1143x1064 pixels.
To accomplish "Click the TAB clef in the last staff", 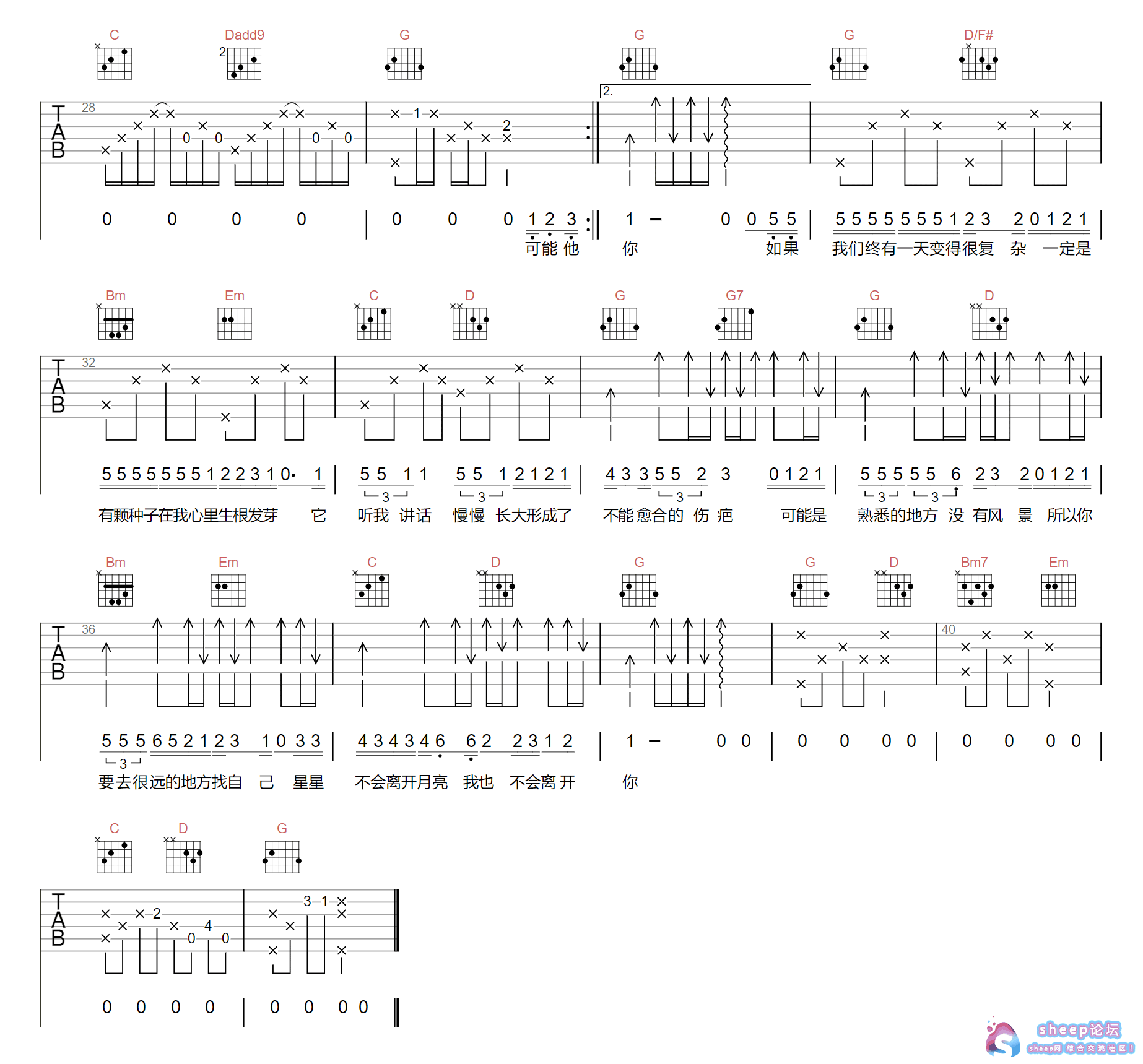I will click(58, 920).
